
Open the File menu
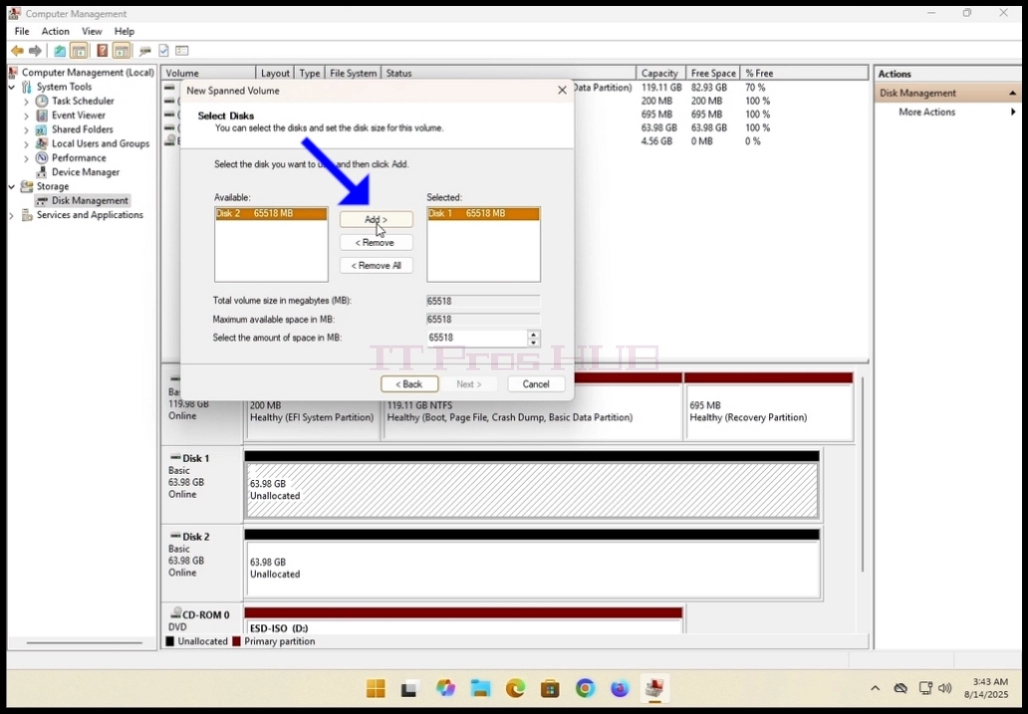tap(22, 31)
